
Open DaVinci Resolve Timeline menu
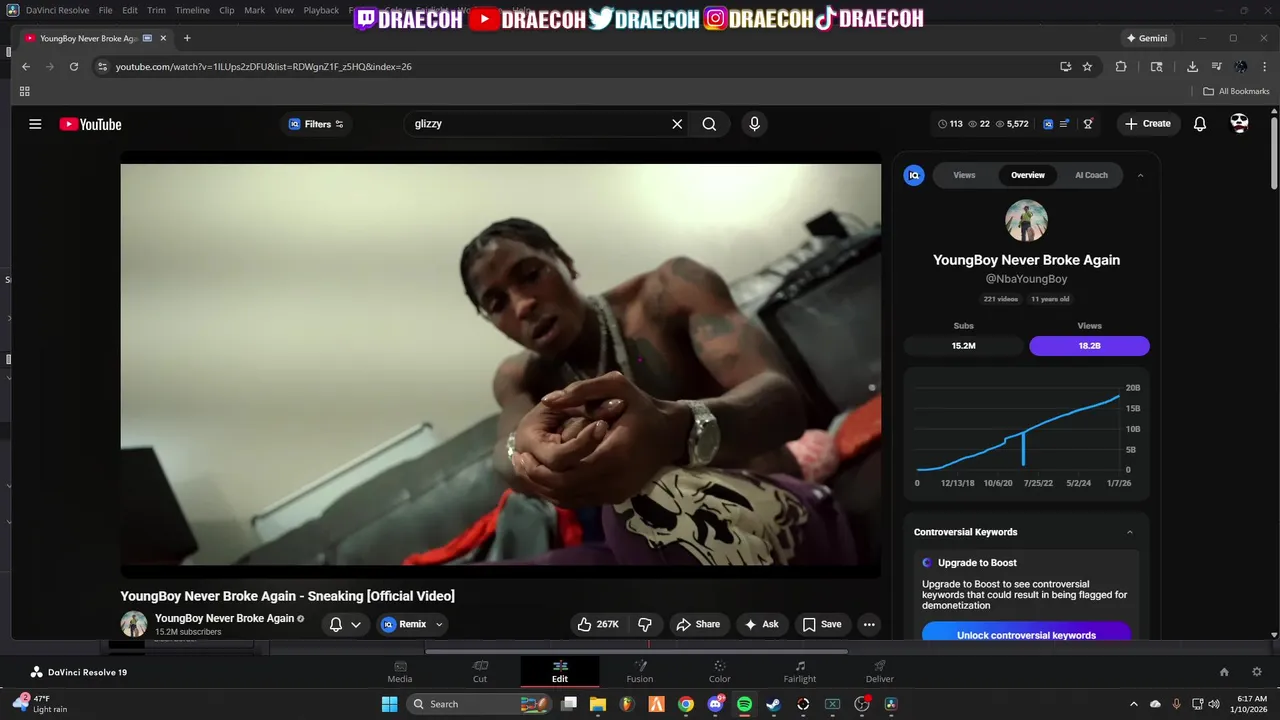coord(192,10)
